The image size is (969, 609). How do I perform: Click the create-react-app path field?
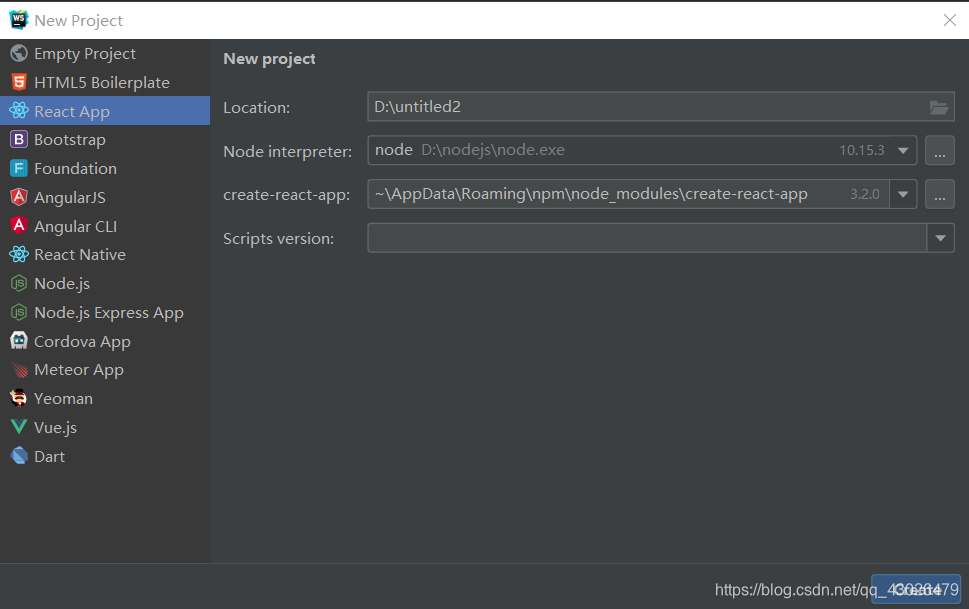coord(628,194)
